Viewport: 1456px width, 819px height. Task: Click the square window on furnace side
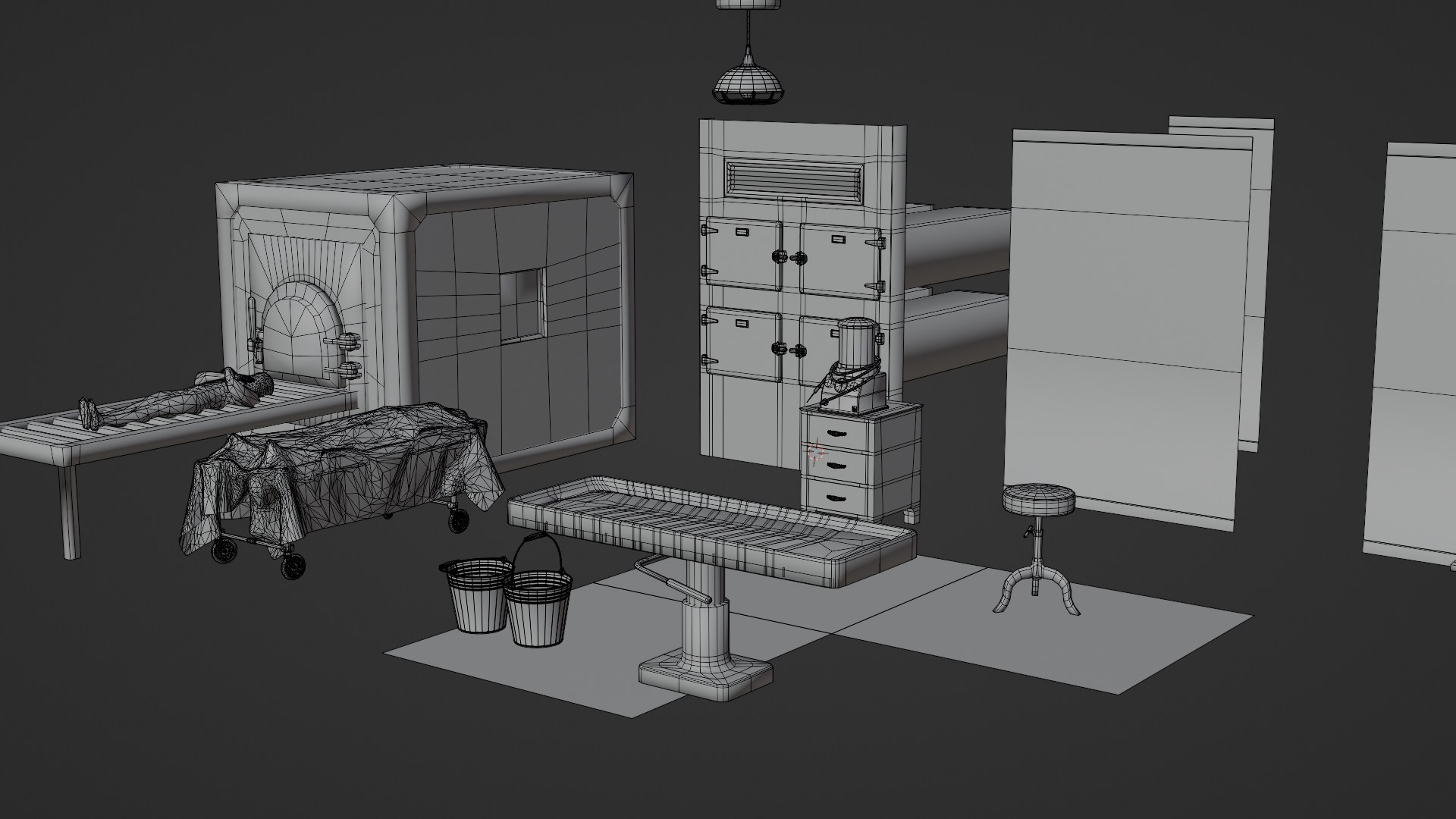[x=522, y=305]
